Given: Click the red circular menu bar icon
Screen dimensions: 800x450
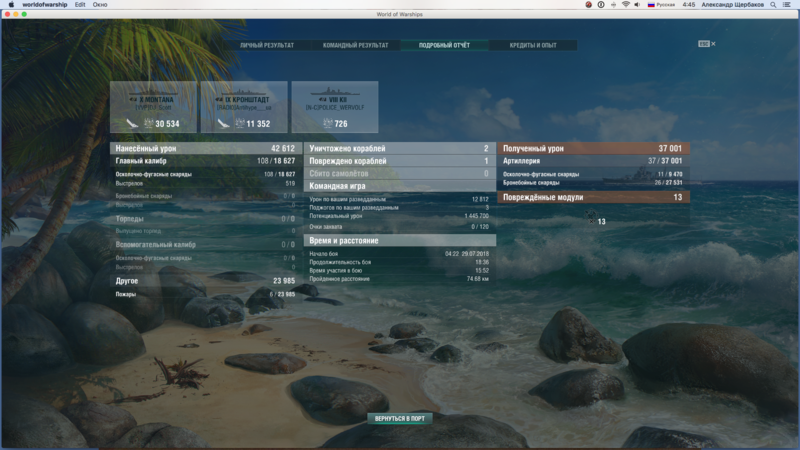Looking at the screenshot, I should [x=589, y=4].
